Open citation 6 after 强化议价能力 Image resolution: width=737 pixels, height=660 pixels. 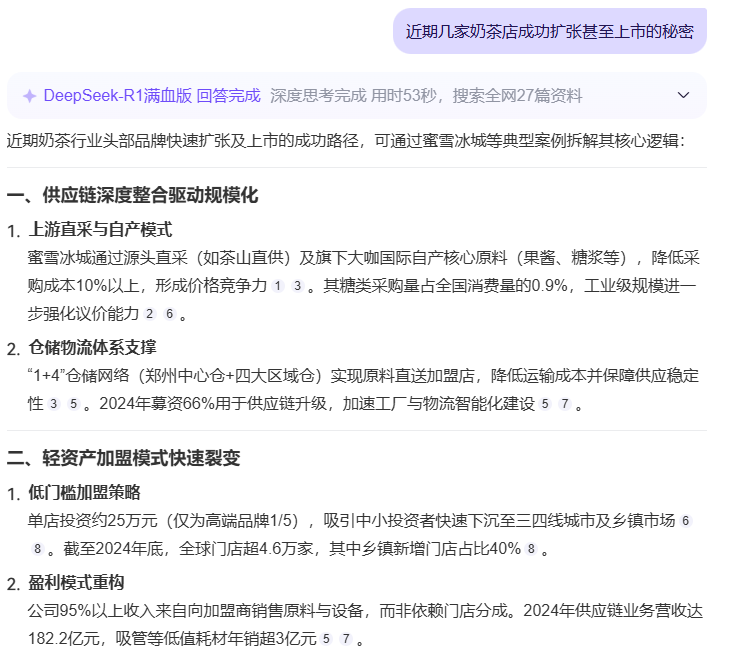[x=169, y=314]
